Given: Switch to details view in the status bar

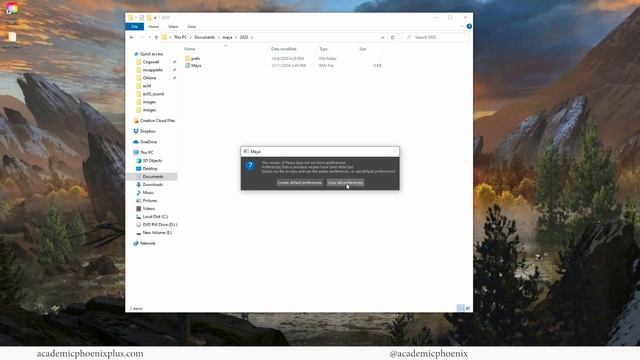Looking at the screenshot, I should coord(460,308).
